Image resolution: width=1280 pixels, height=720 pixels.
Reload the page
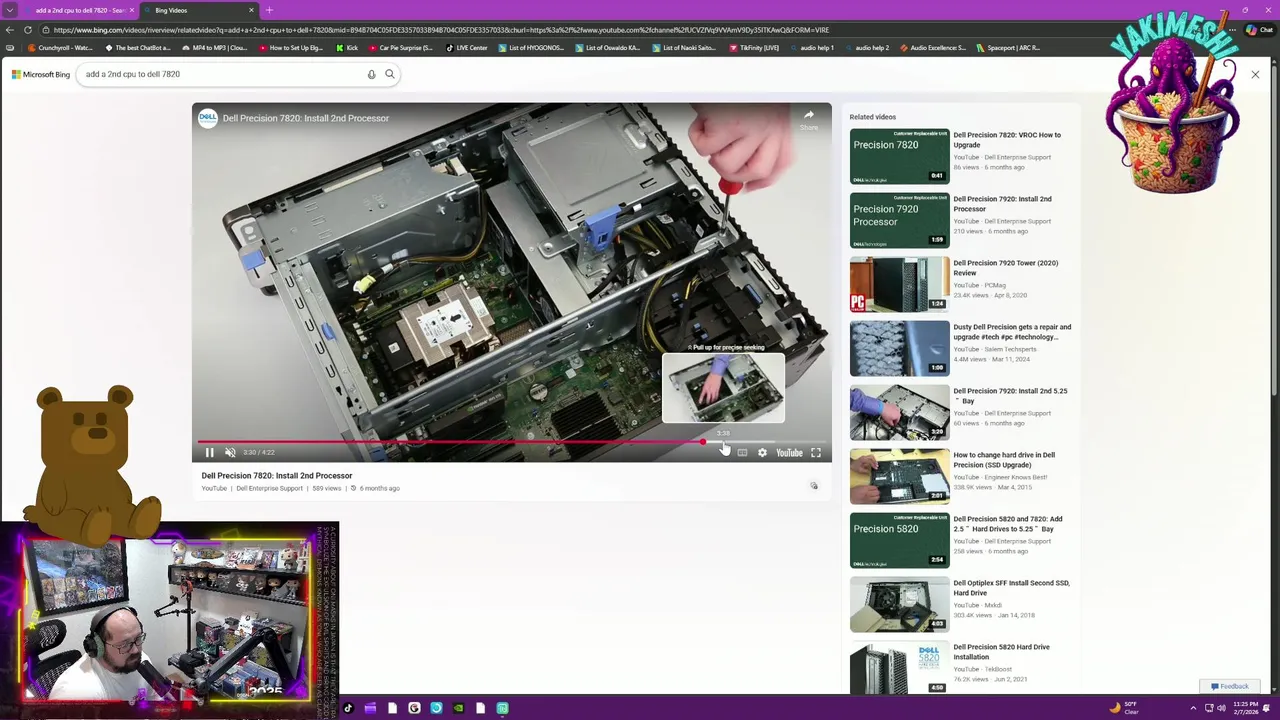click(x=28, y=30)
